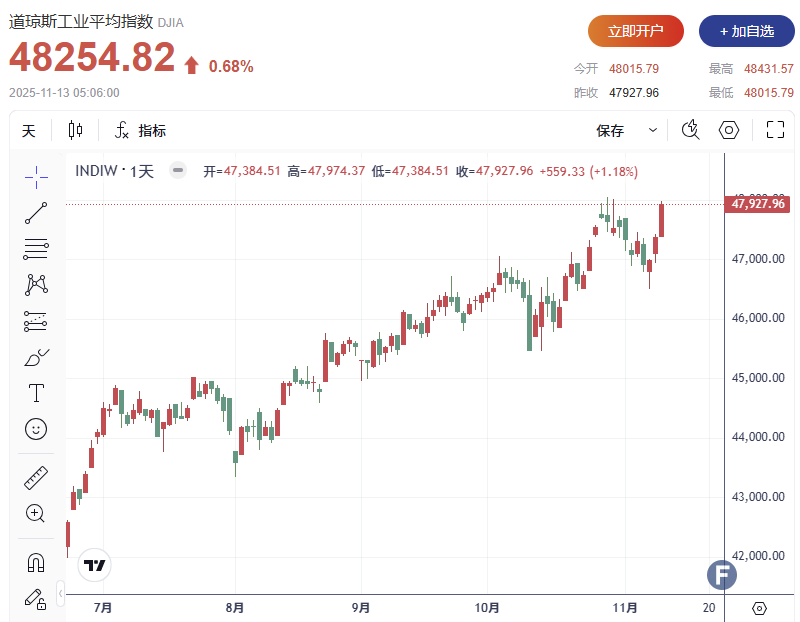Image resolution: width=800 pixels, height=622 pixels.
Task: Select the brush drawing tool
Action: tap(36, 357)
